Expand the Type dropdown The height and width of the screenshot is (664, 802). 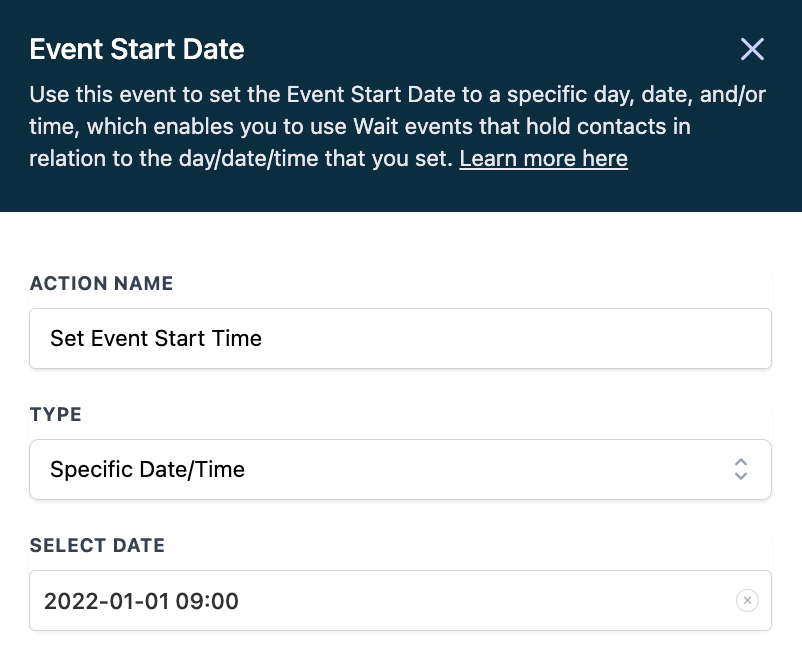400,469
